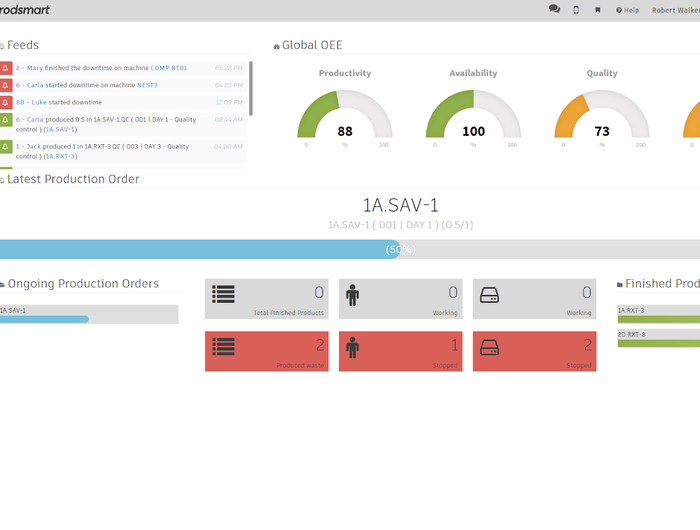
Task: Open machine link NEST3
Action: click(147, 85)
